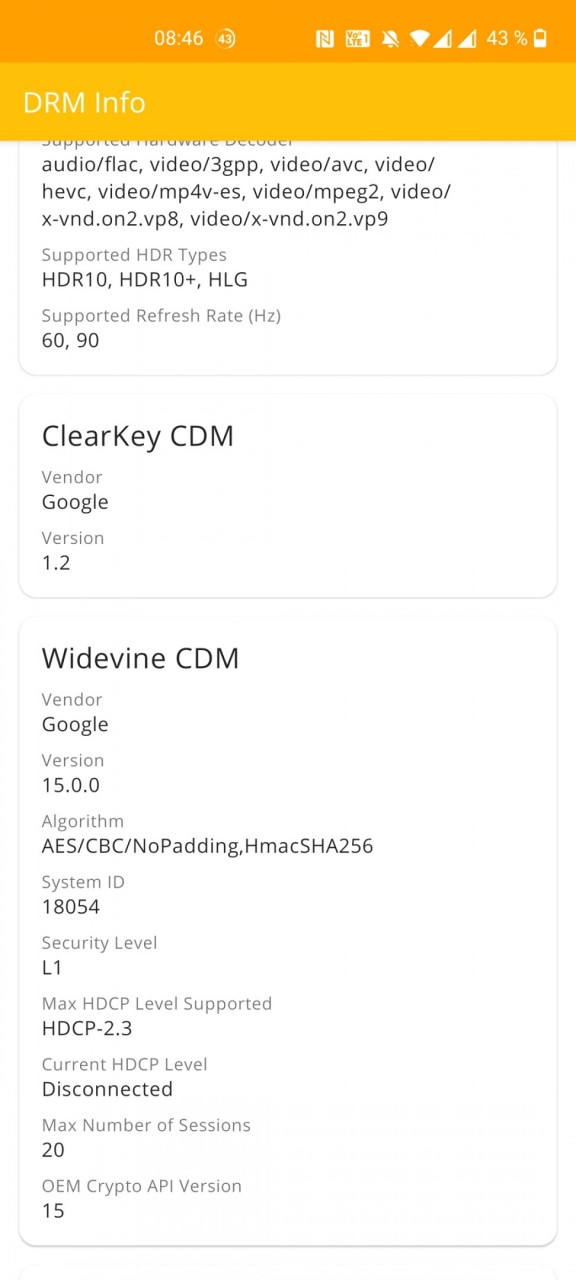This screenshot has width=576, height=1280.
Task: Tap Security Level L1 value
Action: click(99, 955)
